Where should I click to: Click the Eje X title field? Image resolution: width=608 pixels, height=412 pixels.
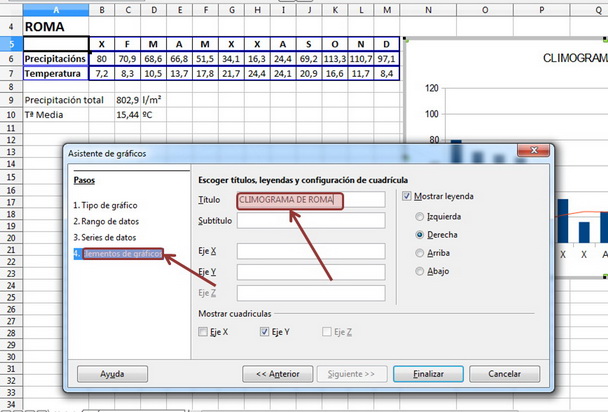pyautogui.click(x=310, y=251)
